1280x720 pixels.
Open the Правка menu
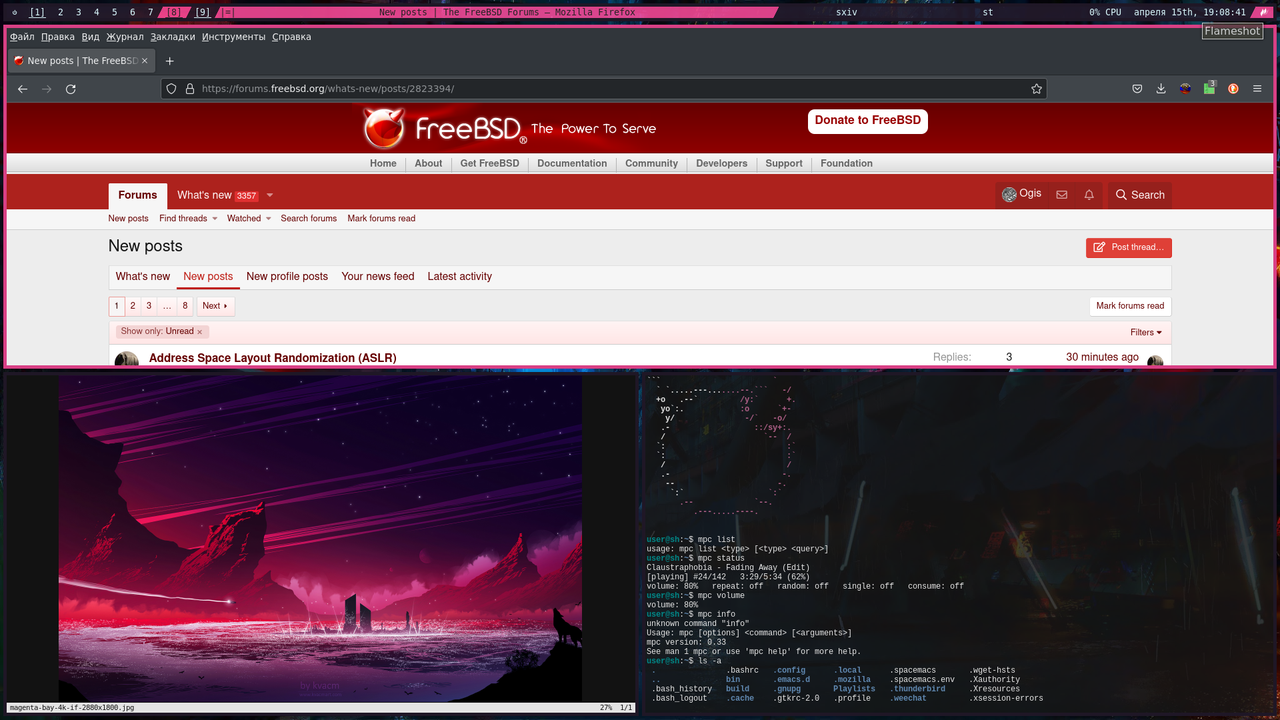(58, 37)
